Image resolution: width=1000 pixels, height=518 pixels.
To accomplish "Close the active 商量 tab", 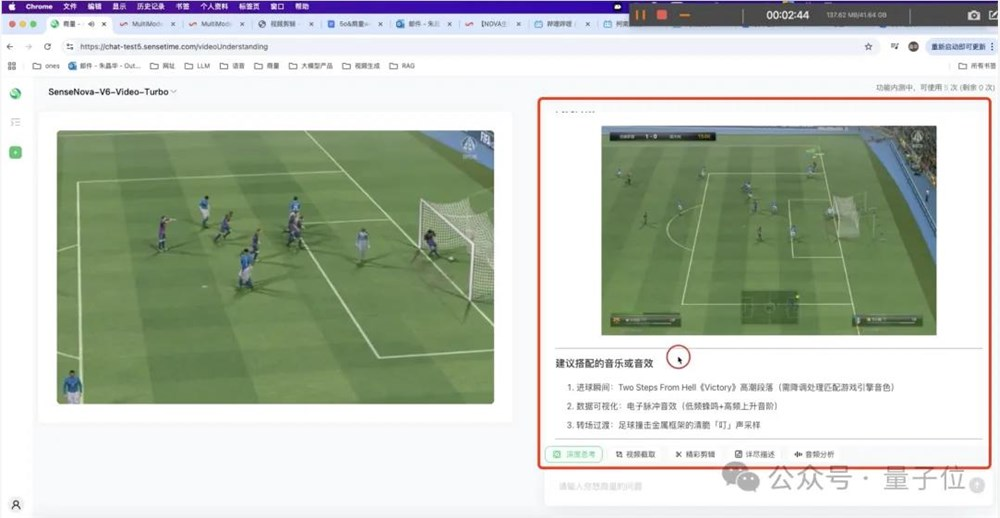I will coord(104,24).
